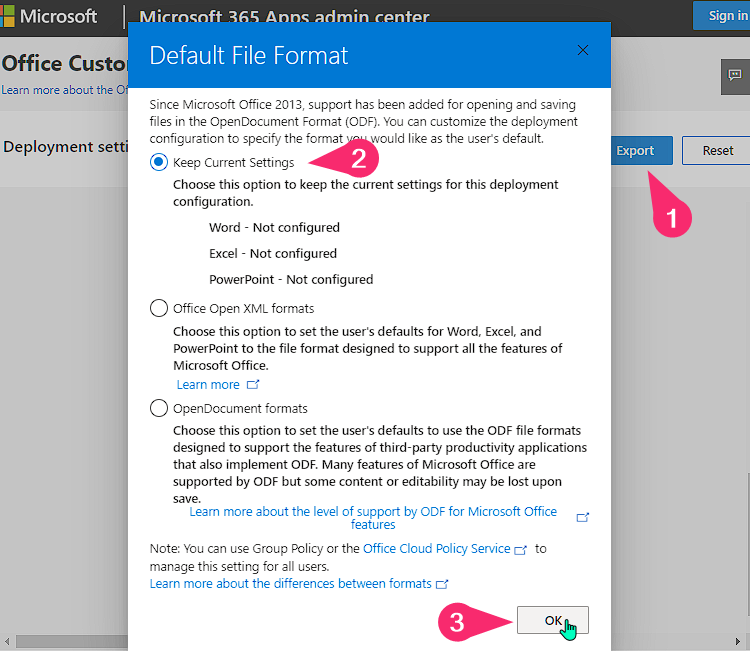
Task: Close the Default File Format dialog
Action: 583,50
